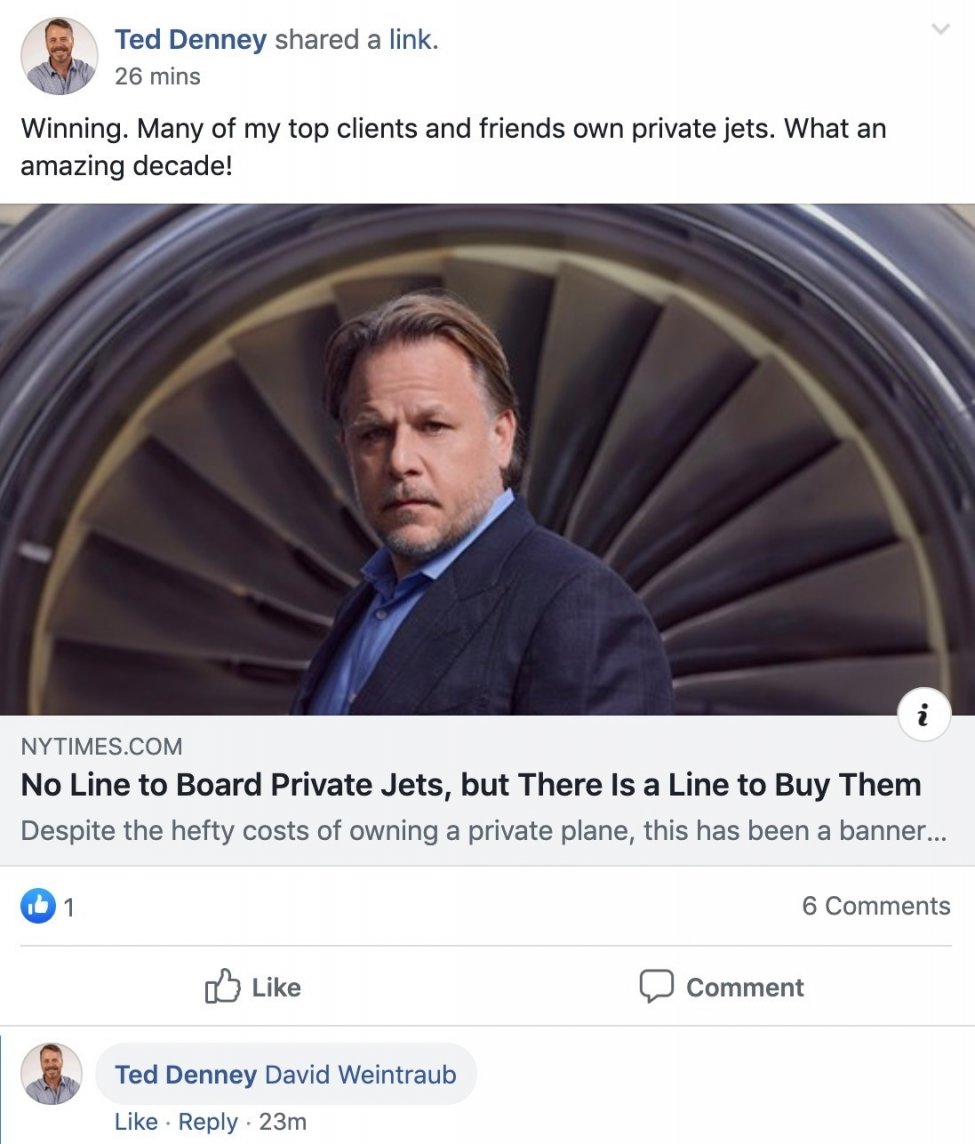Click the shared 'link' hyperlink in header
Viewport: 975px width, 1144px height.
(x=411, y=40)
